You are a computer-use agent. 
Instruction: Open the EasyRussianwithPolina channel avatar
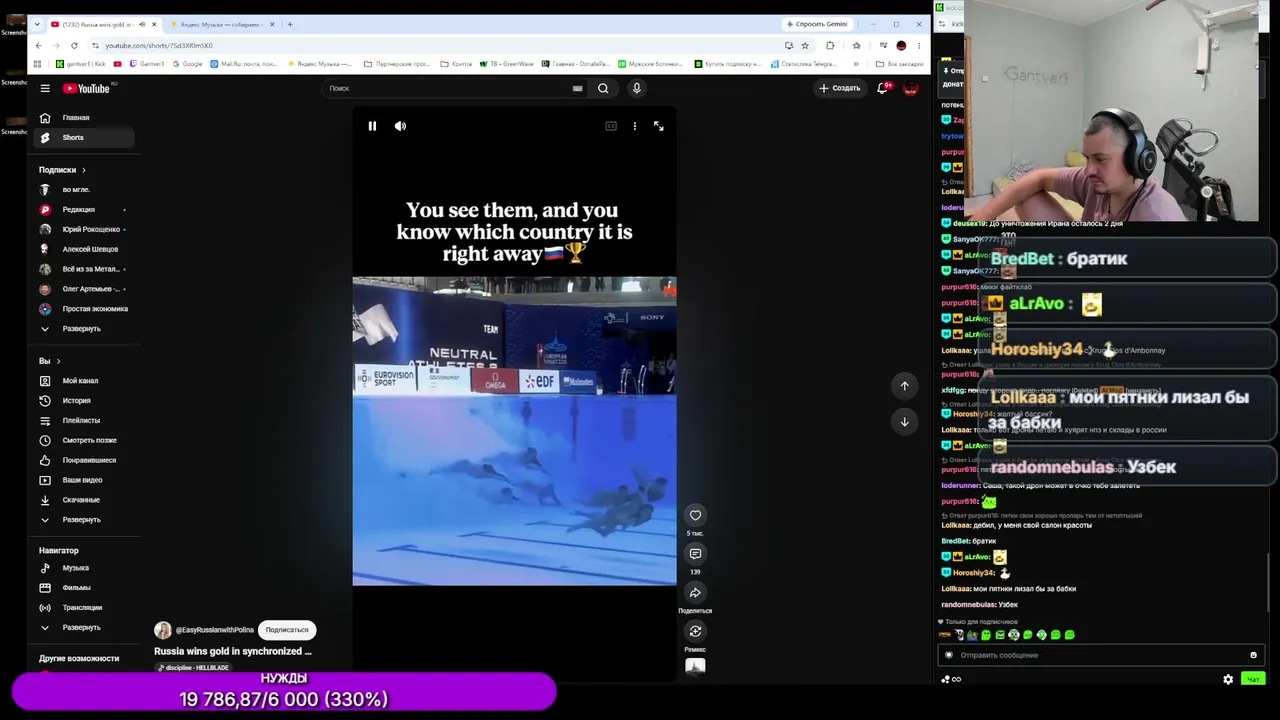(162, 630)
